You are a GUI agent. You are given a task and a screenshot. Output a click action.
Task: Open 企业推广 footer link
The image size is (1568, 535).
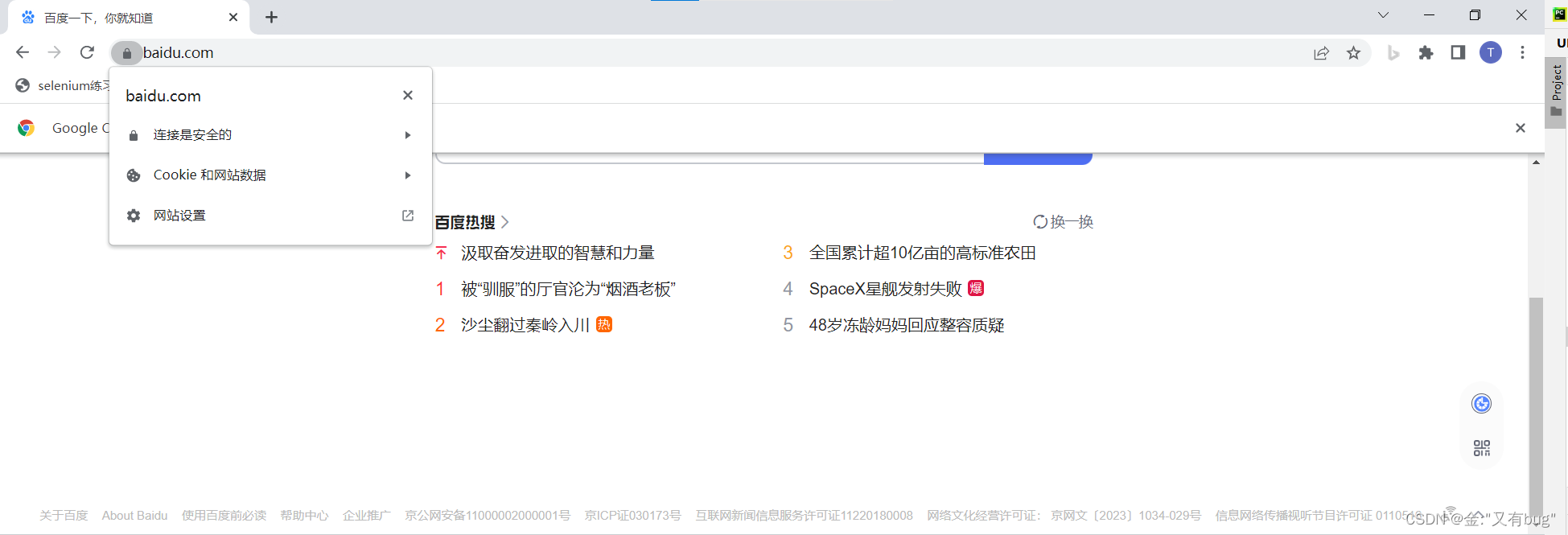[367, 516]
